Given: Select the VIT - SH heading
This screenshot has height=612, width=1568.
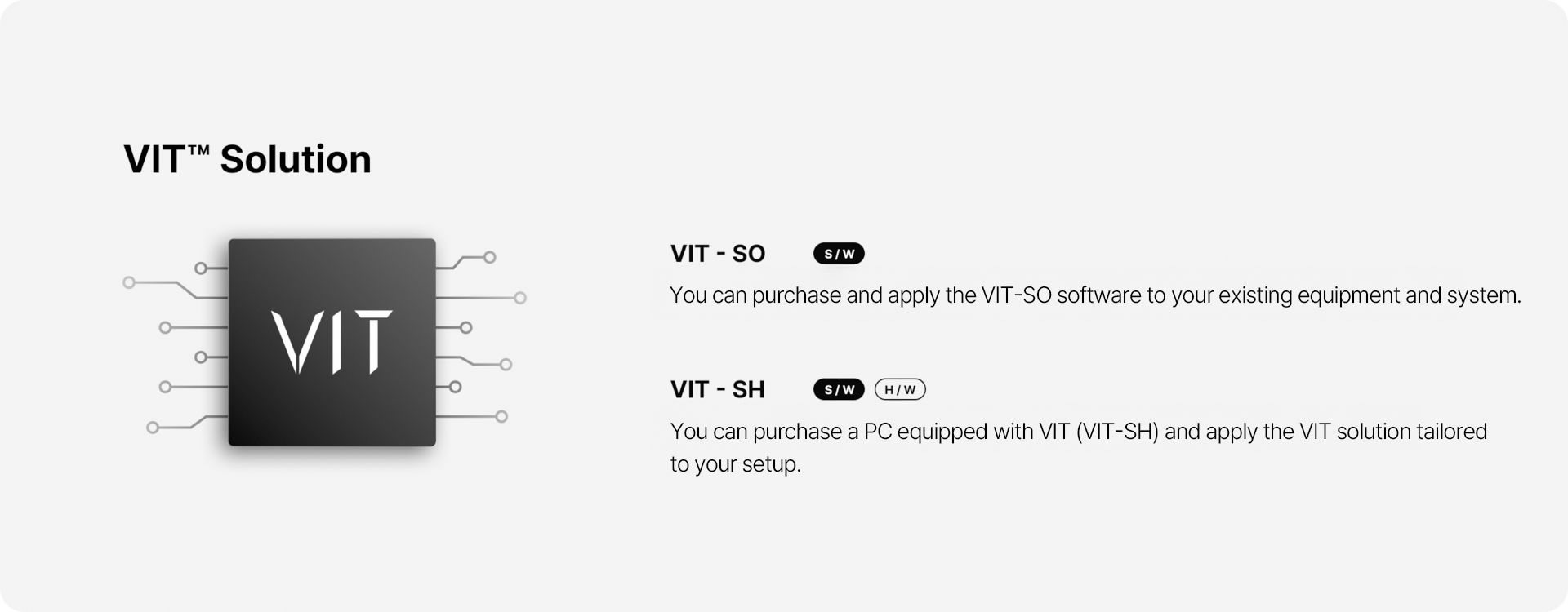Looking at the screenshot, I should click(x=718, y=390).
